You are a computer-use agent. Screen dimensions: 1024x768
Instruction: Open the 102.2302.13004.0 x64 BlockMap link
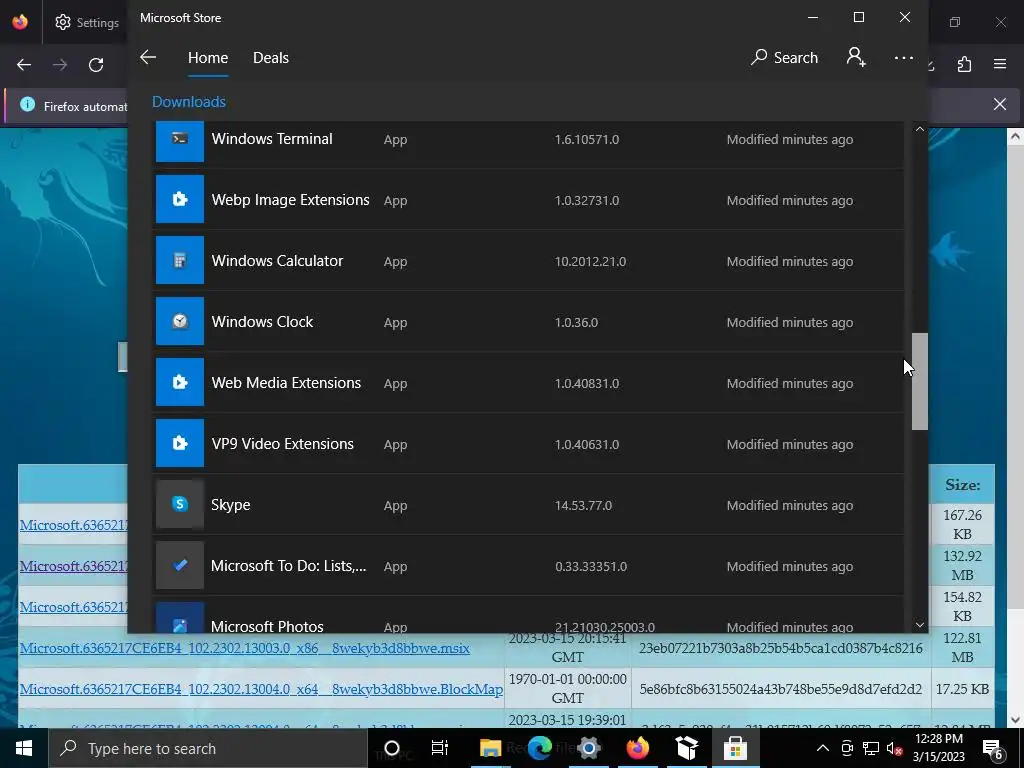tap(261, 689)
